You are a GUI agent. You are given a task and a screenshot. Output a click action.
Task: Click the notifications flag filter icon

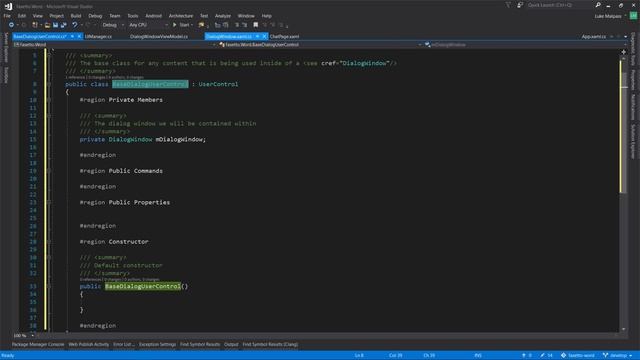point(508,5)
